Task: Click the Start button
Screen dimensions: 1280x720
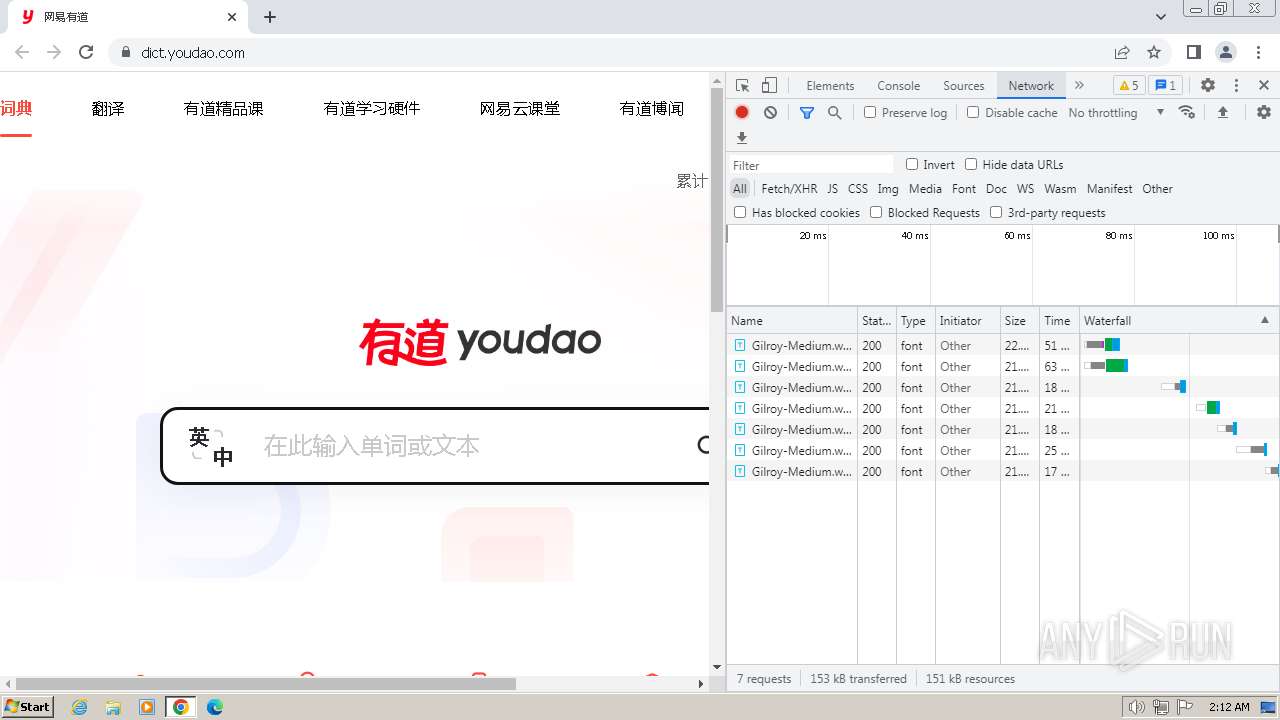Action: (27, 707)
